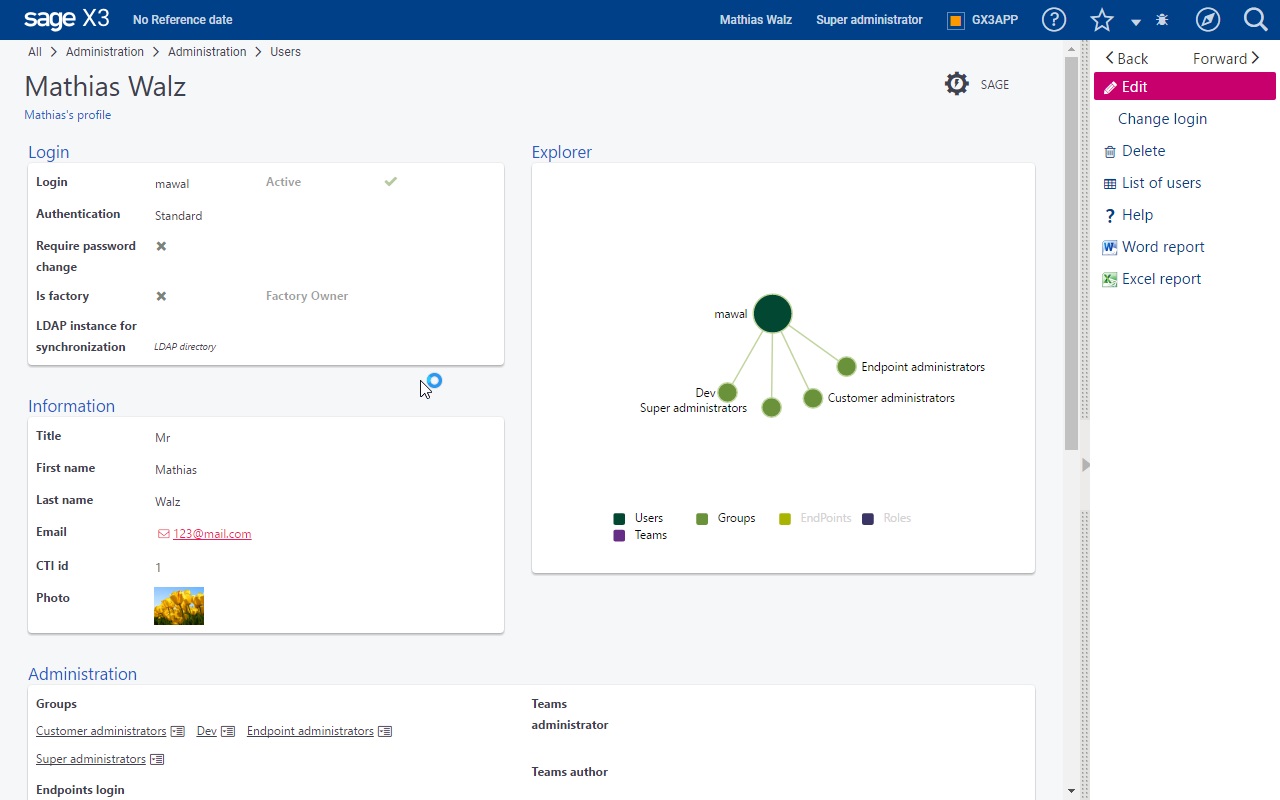Image resolution: width=1280 pixels, height=800 pixels.
Task: Open details icon beside Customer administrators group
Action: 177,732
